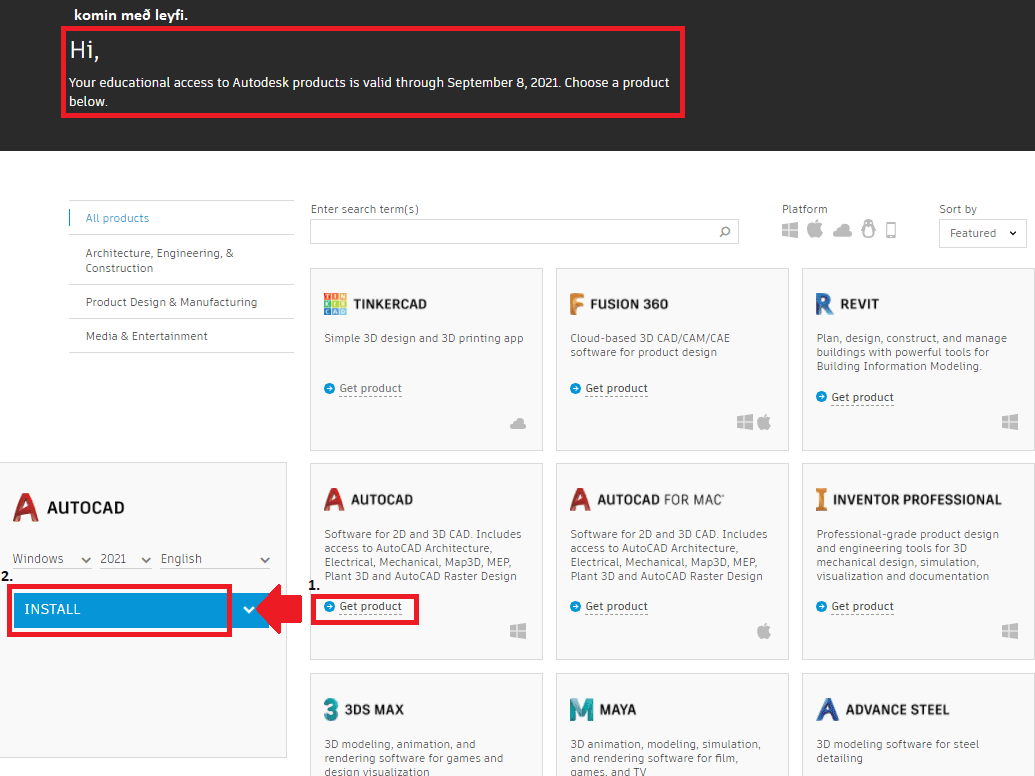Select All products category
The height and width of the screenshot is (776, 1035).
click(117, 218)
